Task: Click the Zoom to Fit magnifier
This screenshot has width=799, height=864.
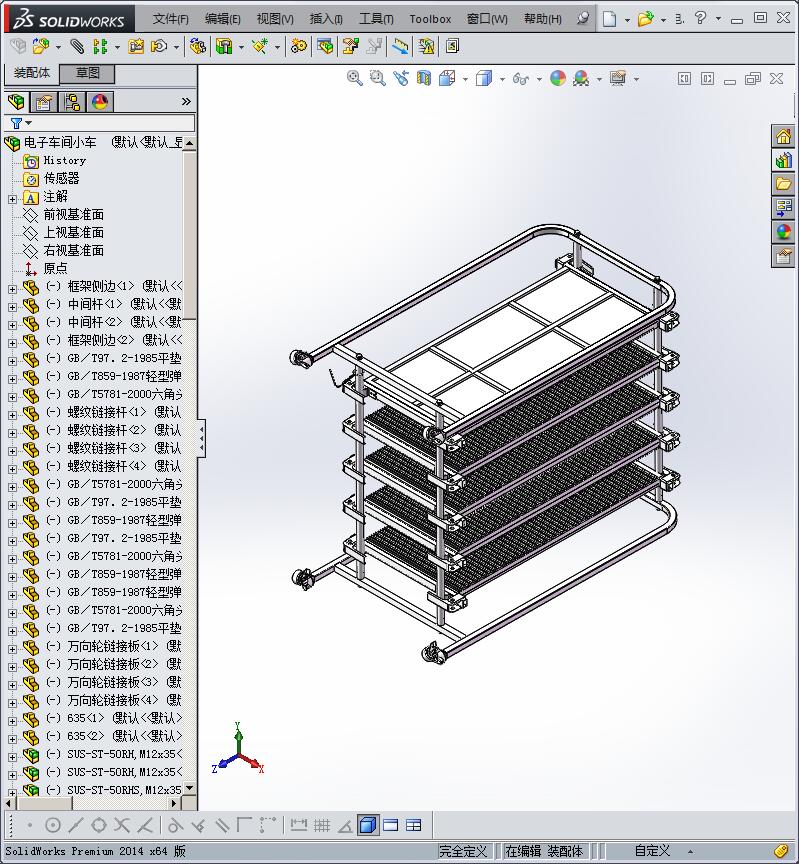Action: [x=354, y=79]
